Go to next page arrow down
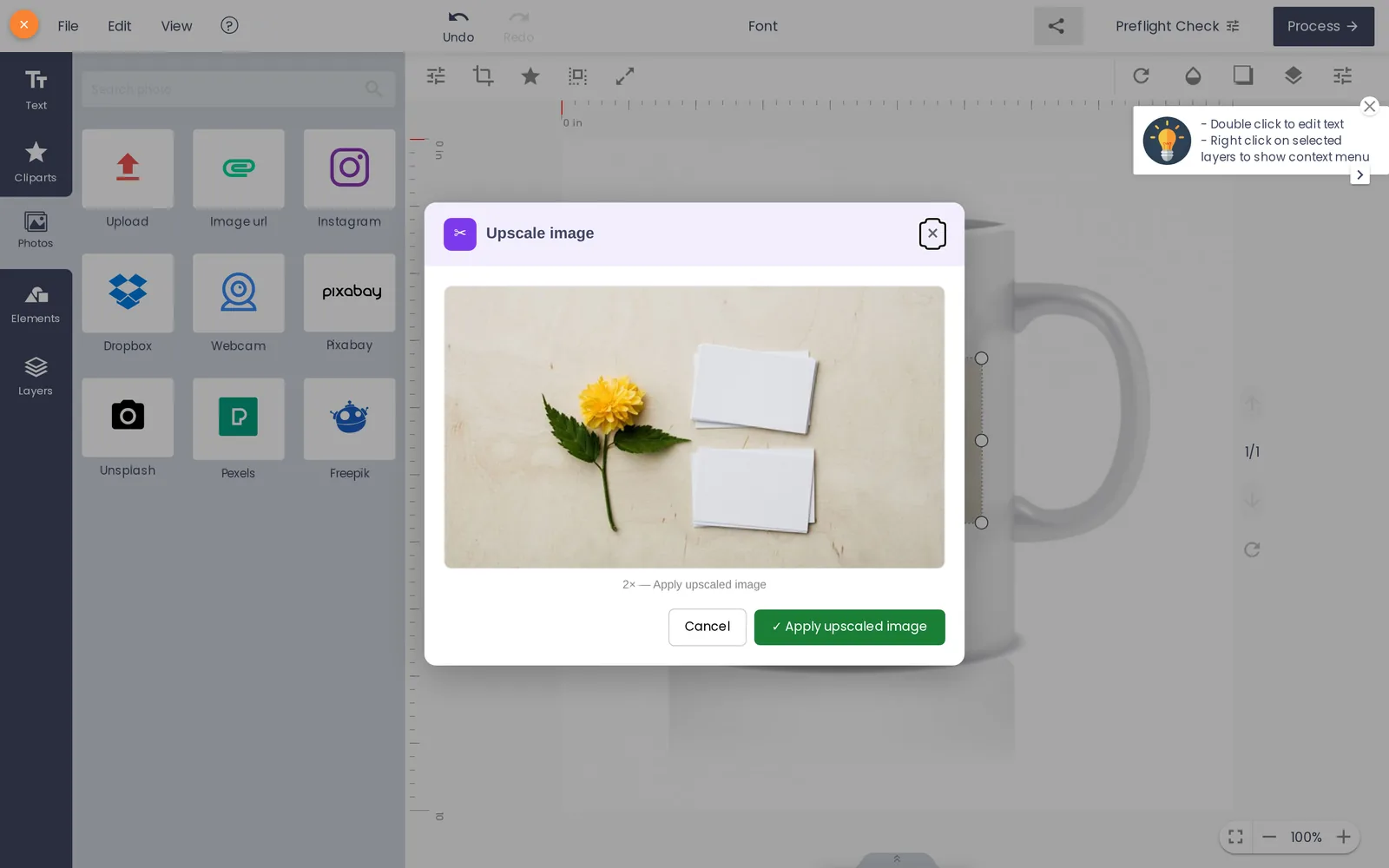Image resolution: width=1389 pixels, height=868 pixels. [x=1252, y=500]
